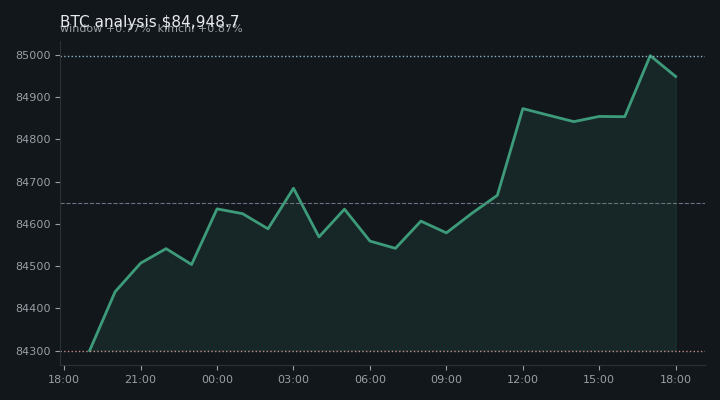Select the 84400 price axis label
Image resolution: width=720 pixels, height=400 pixels.
(33, 309)
